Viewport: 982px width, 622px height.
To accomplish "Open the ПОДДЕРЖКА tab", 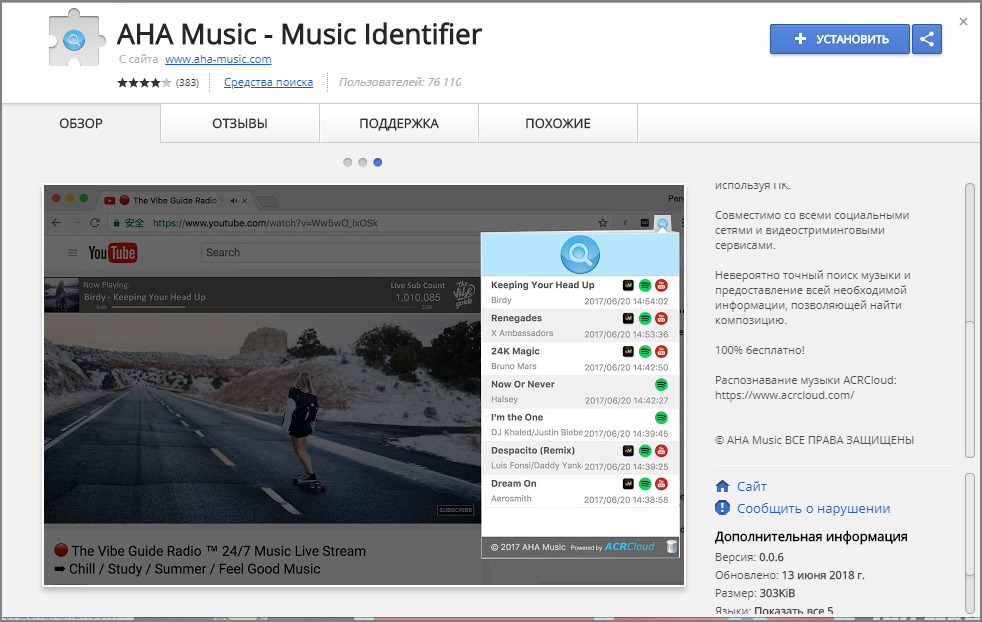I will 399,123.
